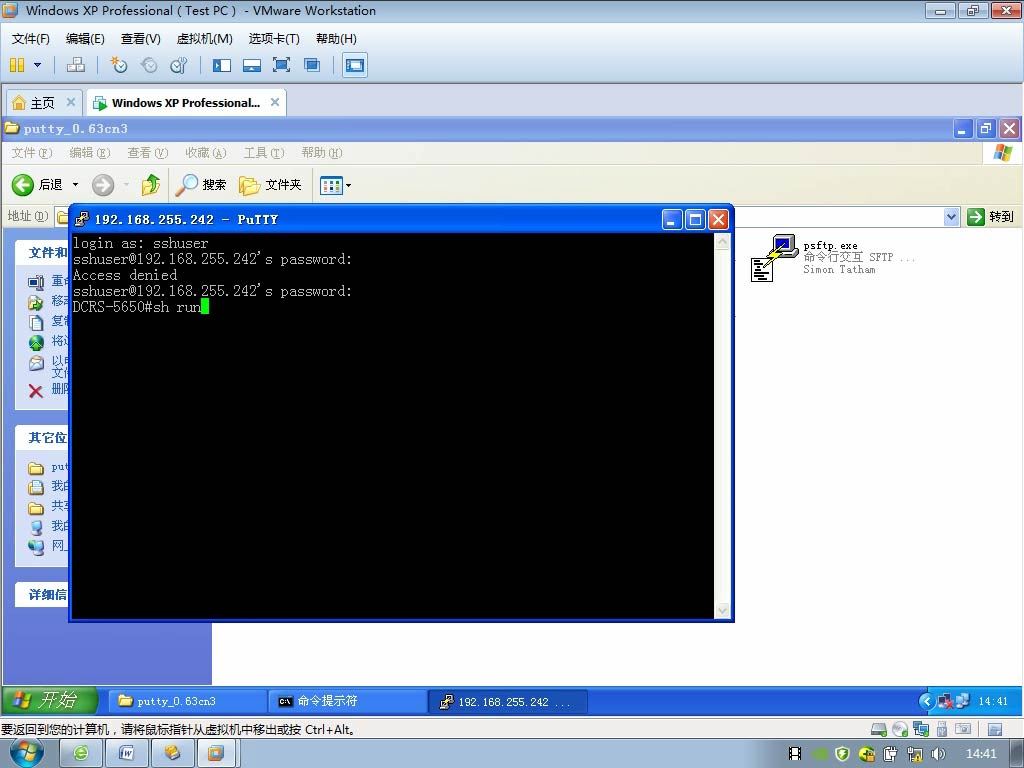
Task: Click VMware Workstation host taskbar icon
Action: [215, 754]
